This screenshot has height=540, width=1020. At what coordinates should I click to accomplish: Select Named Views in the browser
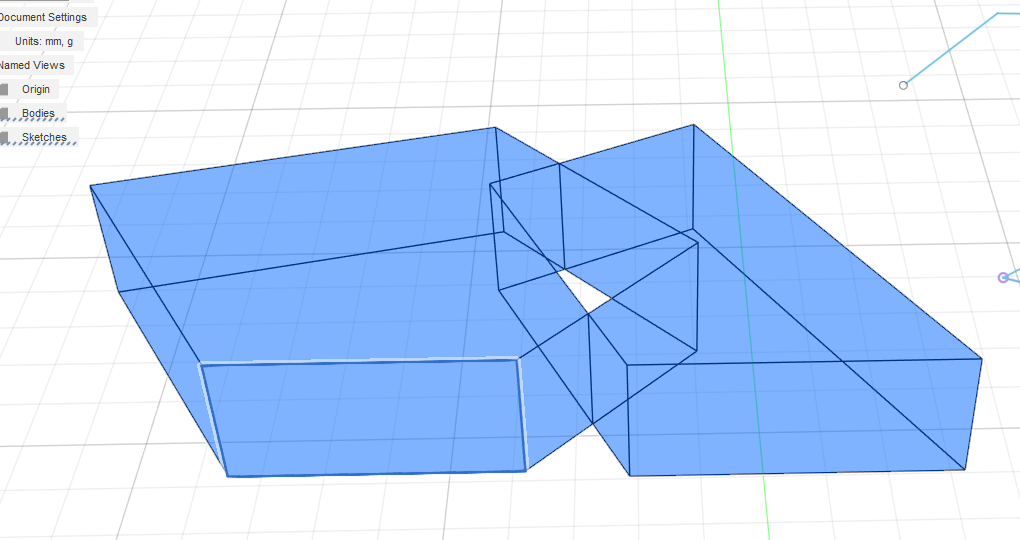pos(35,65)
